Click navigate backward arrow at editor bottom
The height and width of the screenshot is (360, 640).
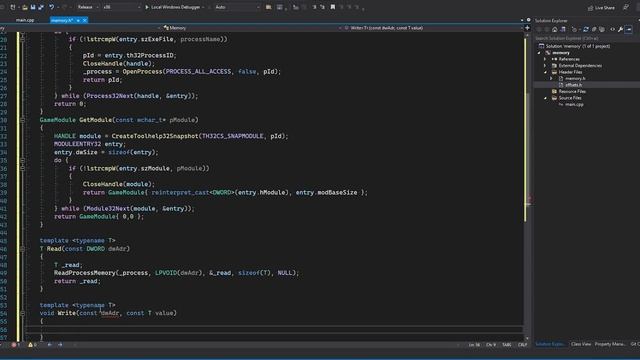pos(49,345)
